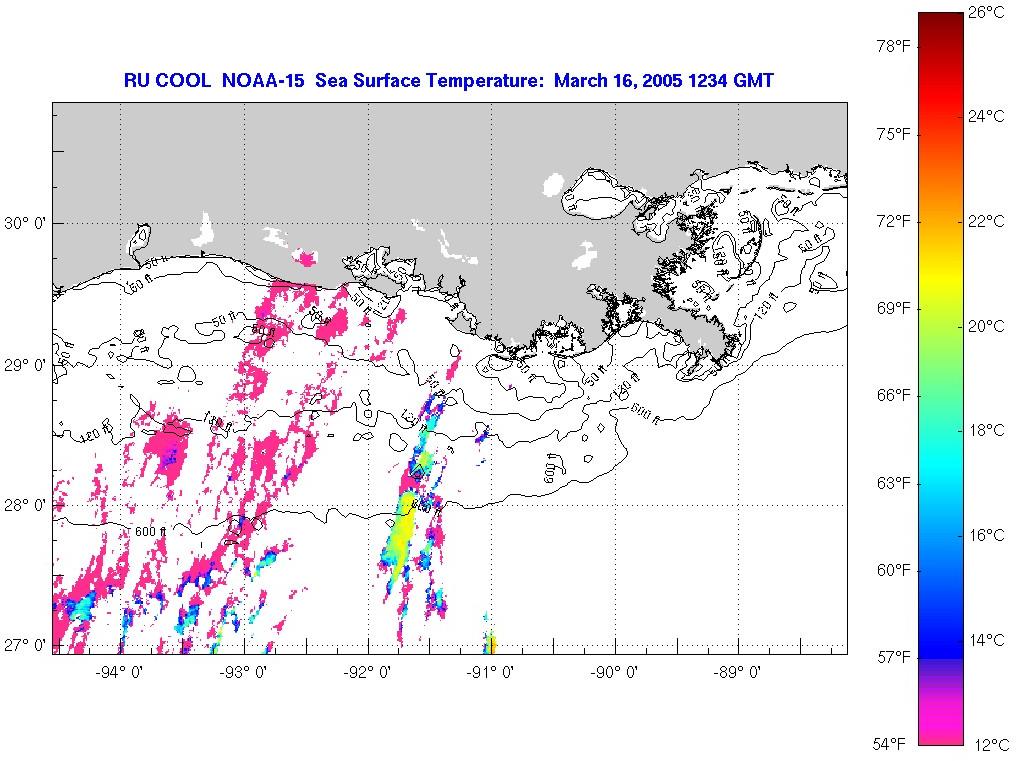
Task: Click the '27° 0'' latitude label
Action: point(25,646)
